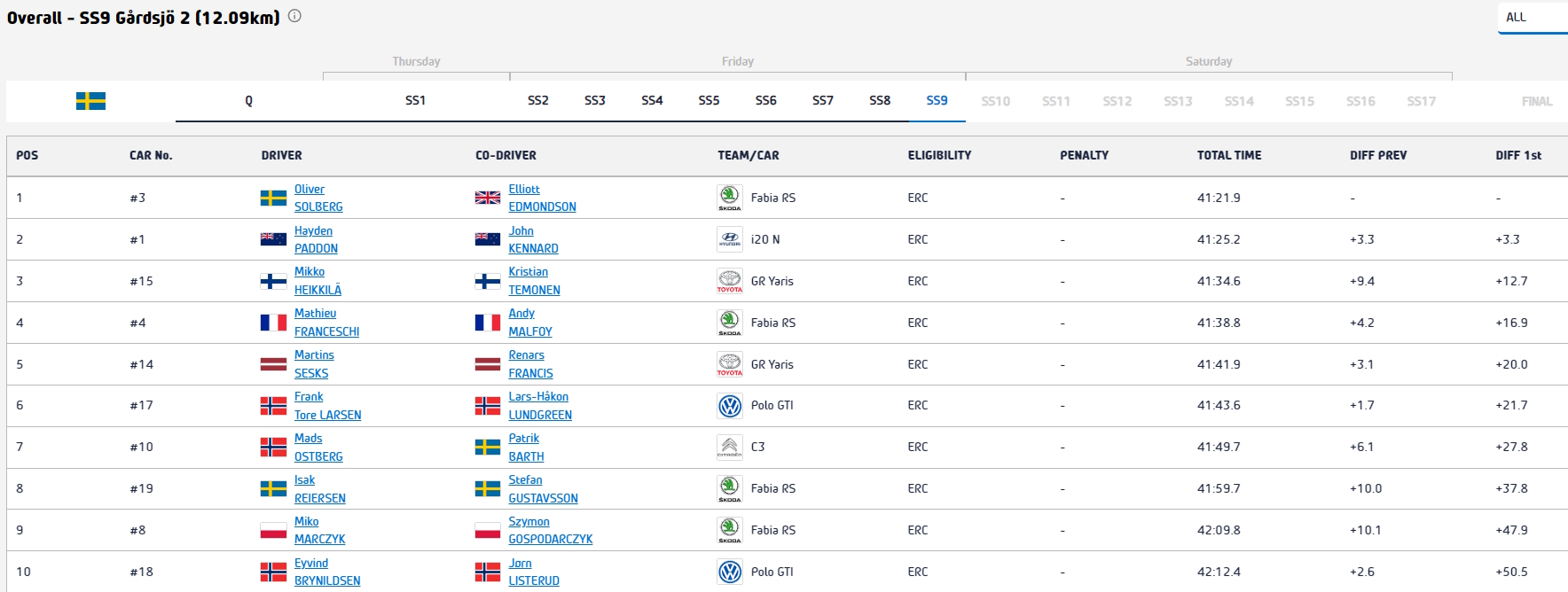Viewport: 1568px width, 592px height.
Task: Click the TOTAL TIME column header
Action: 1228,155
